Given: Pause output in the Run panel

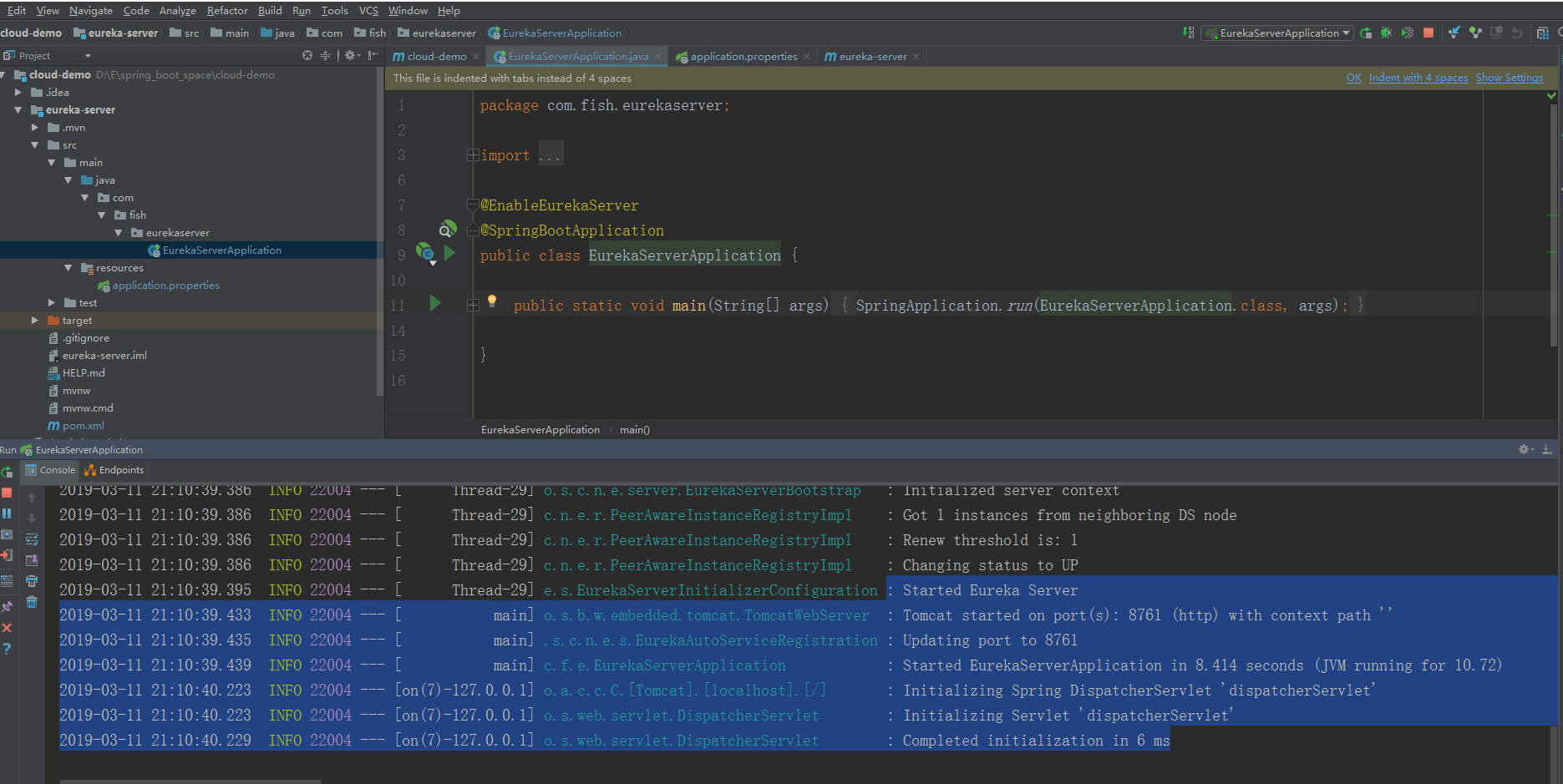Looking at the screenshot, I should coord(7,513).
